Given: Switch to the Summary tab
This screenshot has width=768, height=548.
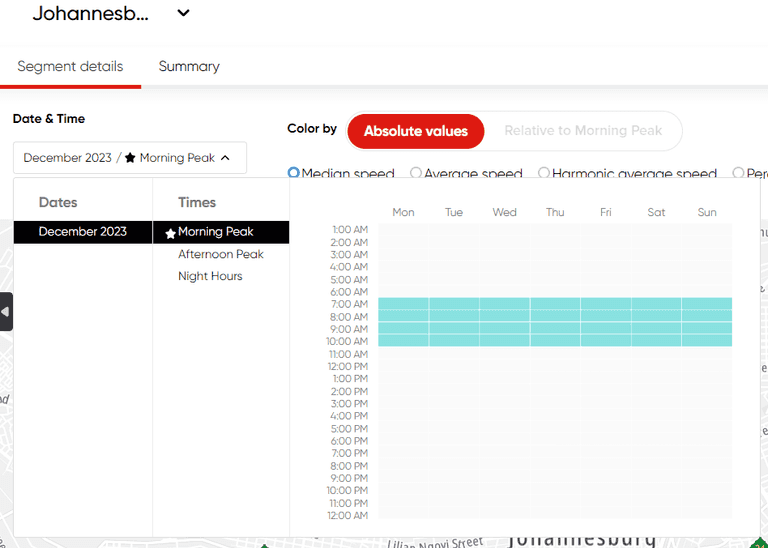Looking at the screenshot, I should click(x=189, y=67).
